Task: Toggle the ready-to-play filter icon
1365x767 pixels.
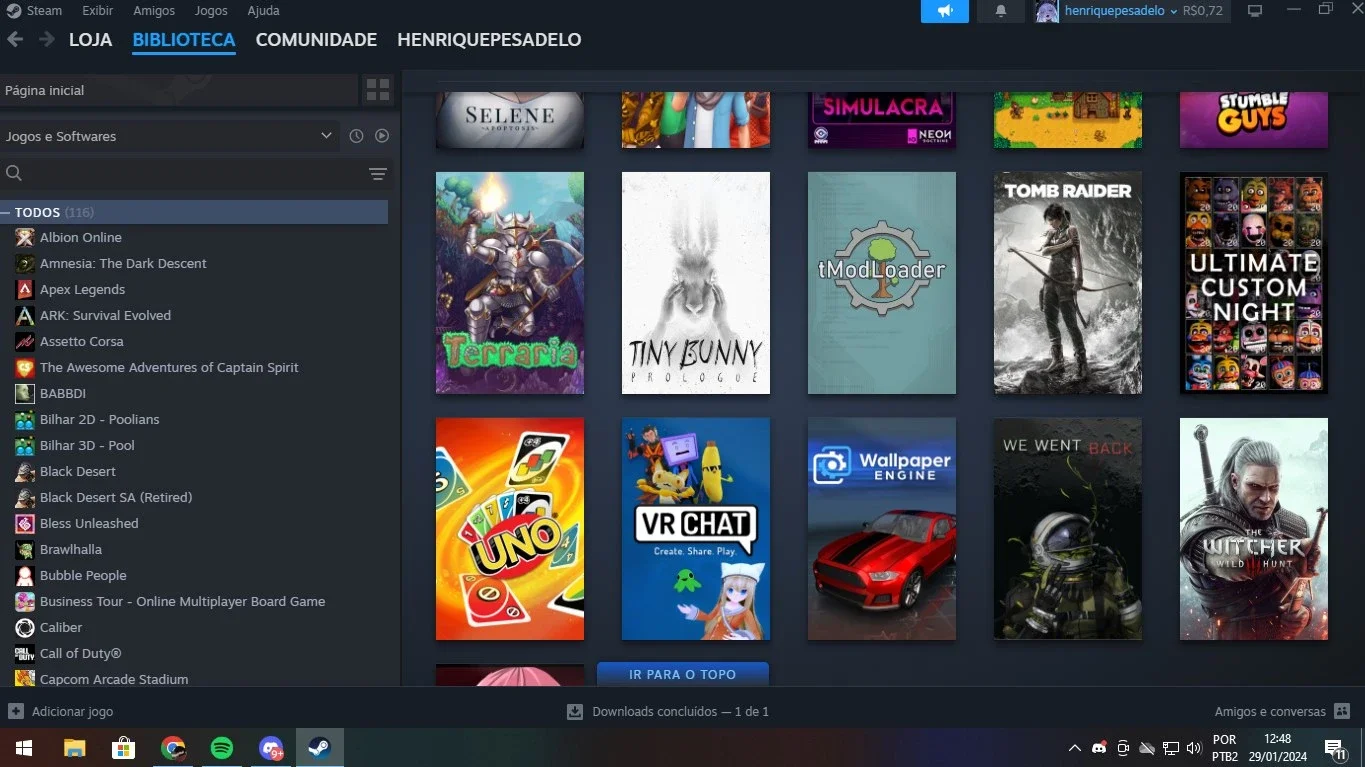Action: [x=382, y=136]
